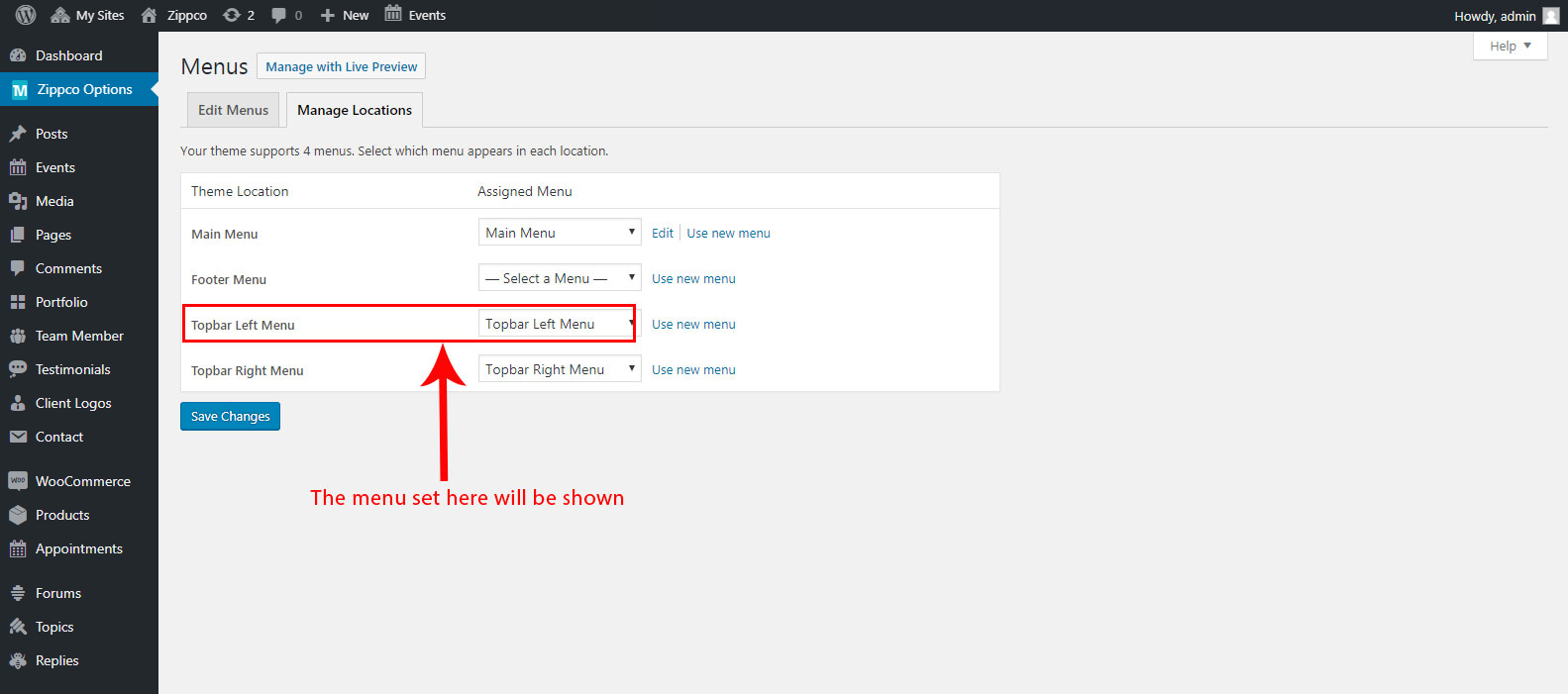Click Save Changes button

pos(230,416)
